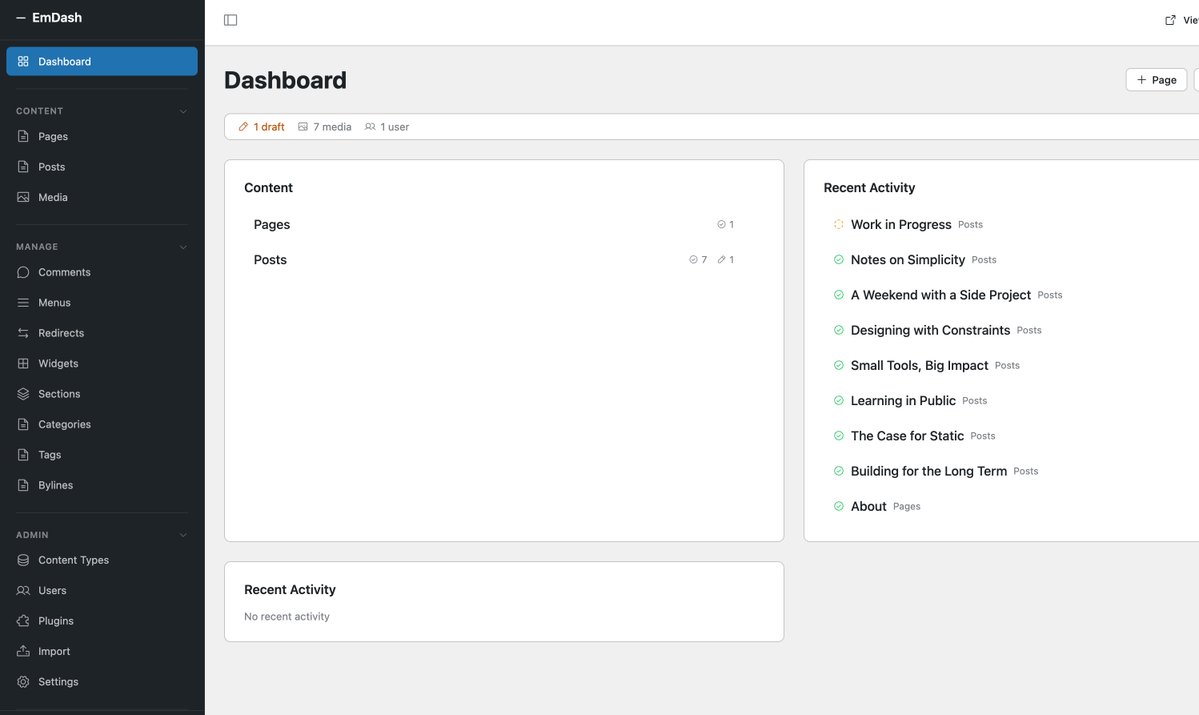Screen dimensions: 1199x715
Task: Collapse the ADMIN sidebar section chevron
Action: coord(183,535)
